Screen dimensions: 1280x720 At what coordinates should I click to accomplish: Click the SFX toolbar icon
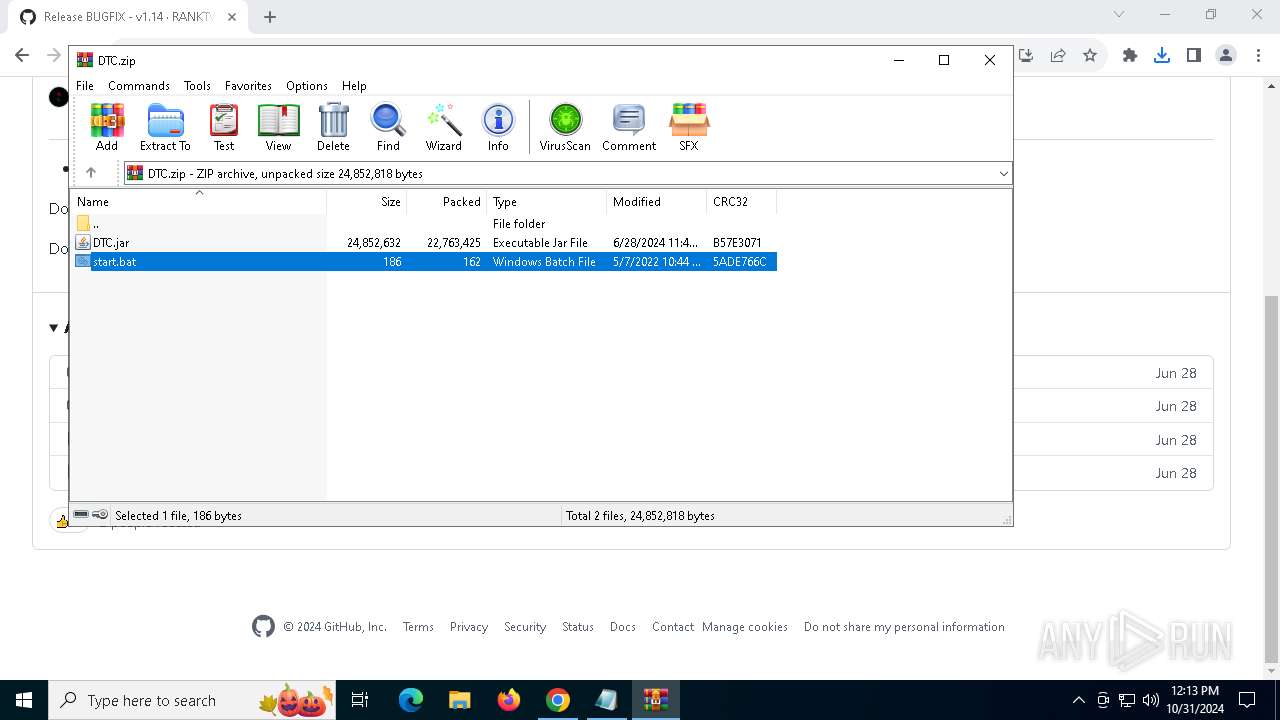(689, 127)
